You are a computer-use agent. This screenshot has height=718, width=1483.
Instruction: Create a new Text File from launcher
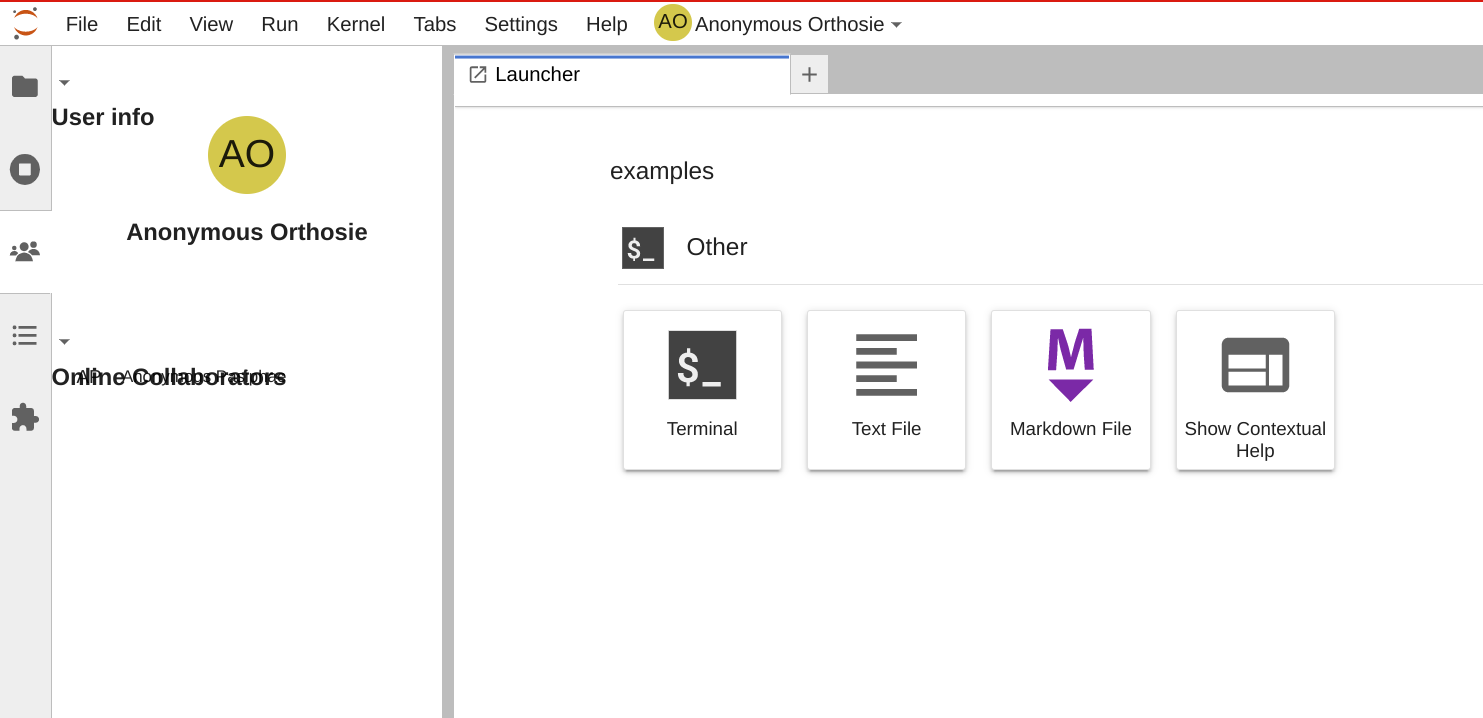[886, 390]
